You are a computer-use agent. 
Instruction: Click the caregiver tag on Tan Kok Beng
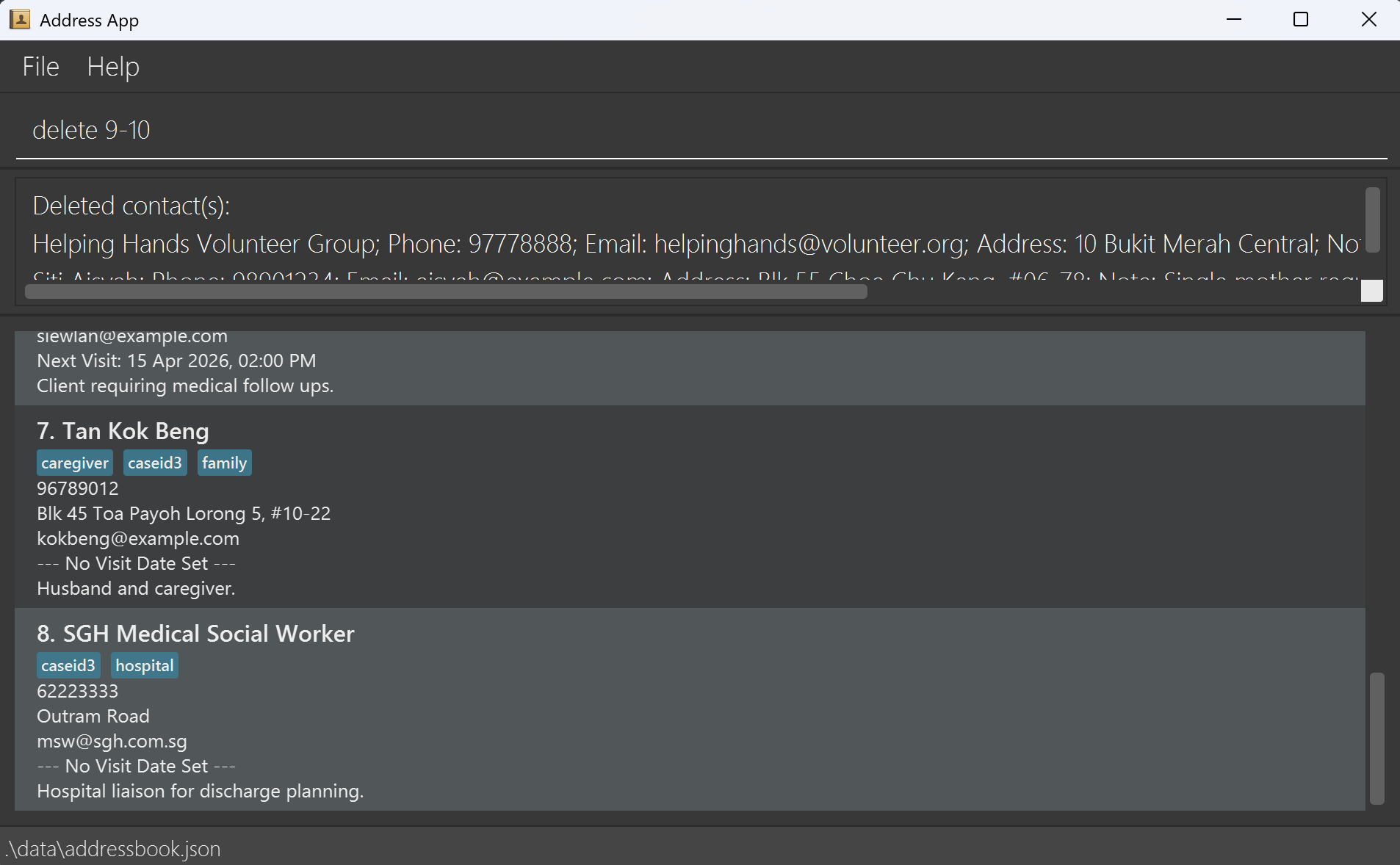tap(75, 463)
